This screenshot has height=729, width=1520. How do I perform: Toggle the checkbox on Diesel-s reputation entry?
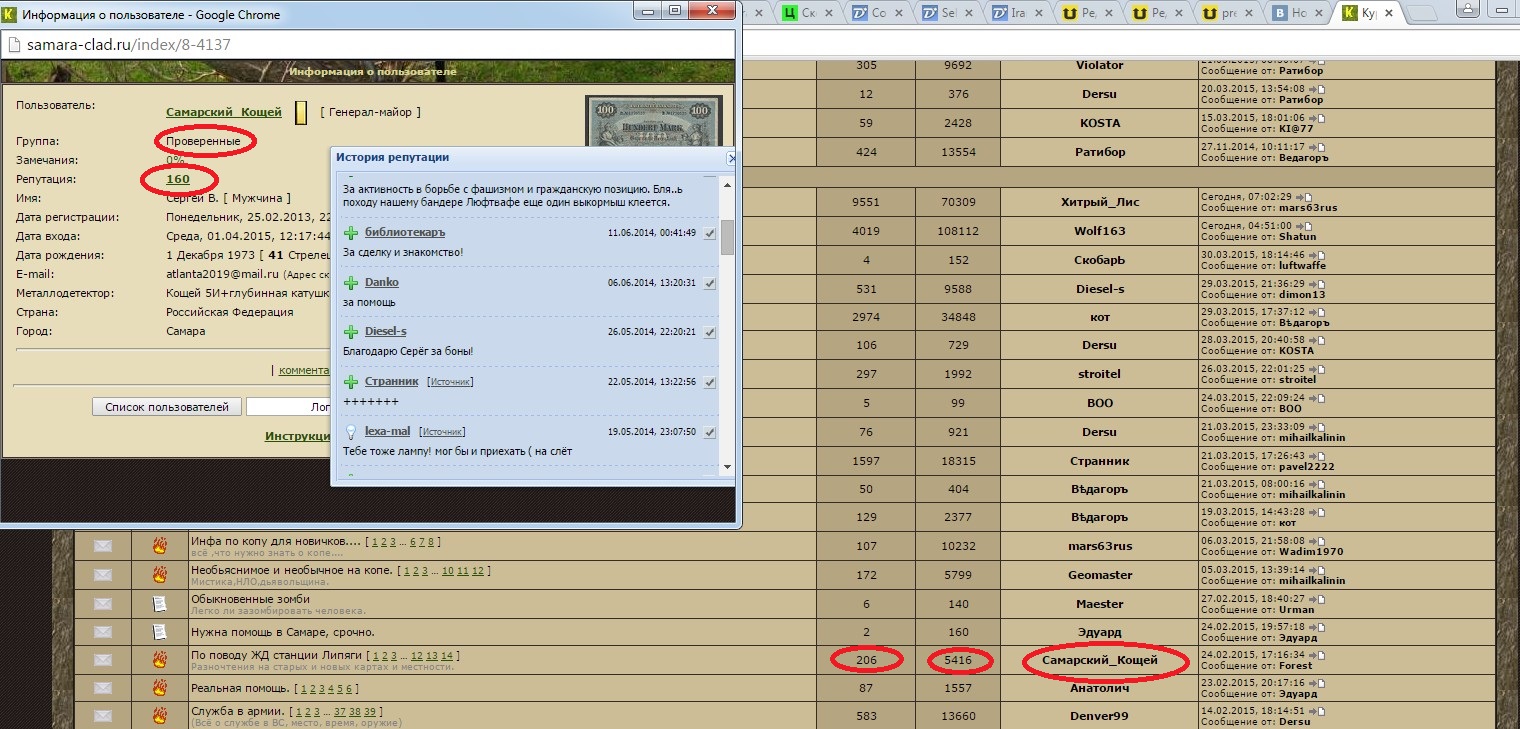709,332
